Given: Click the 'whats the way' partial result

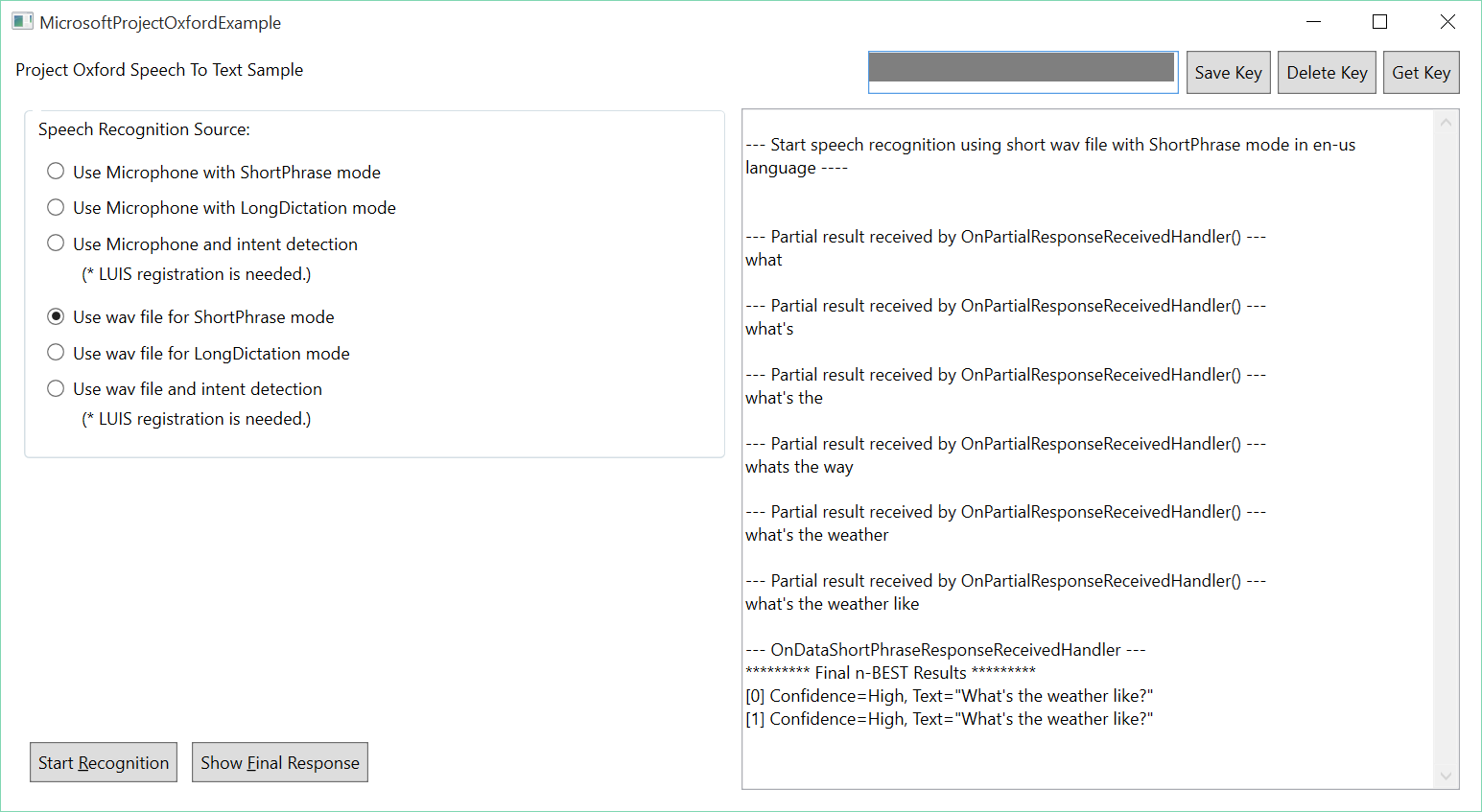Looking at the screenshot, I should pyautogui.click(x=799, y=467).
